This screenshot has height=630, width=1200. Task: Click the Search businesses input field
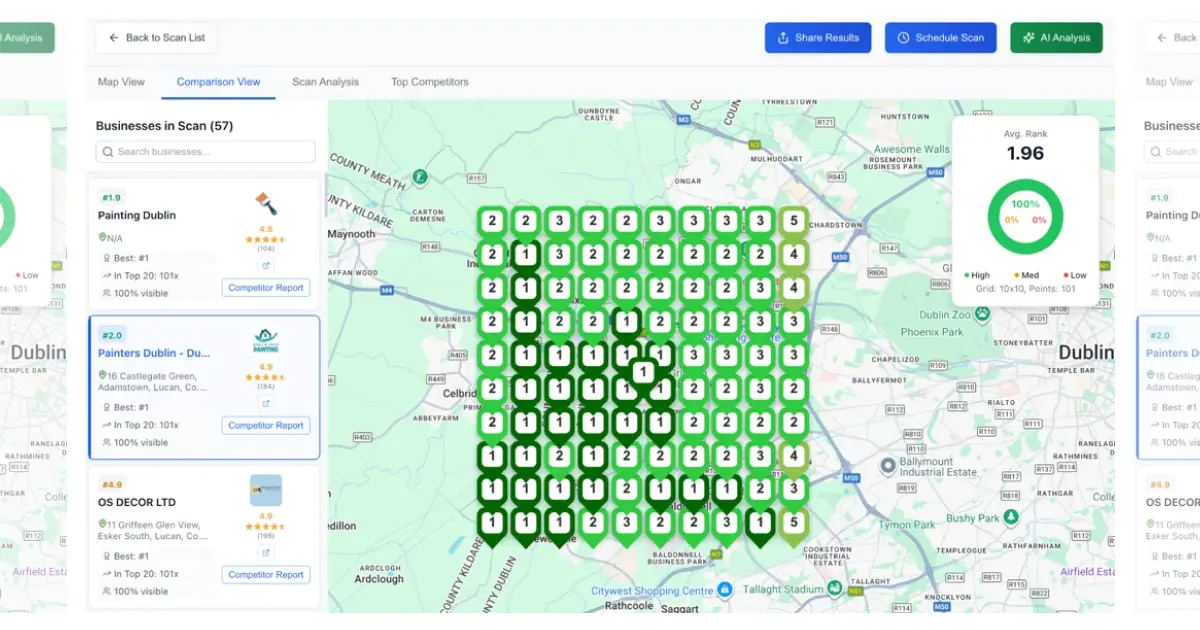point(205,152)
